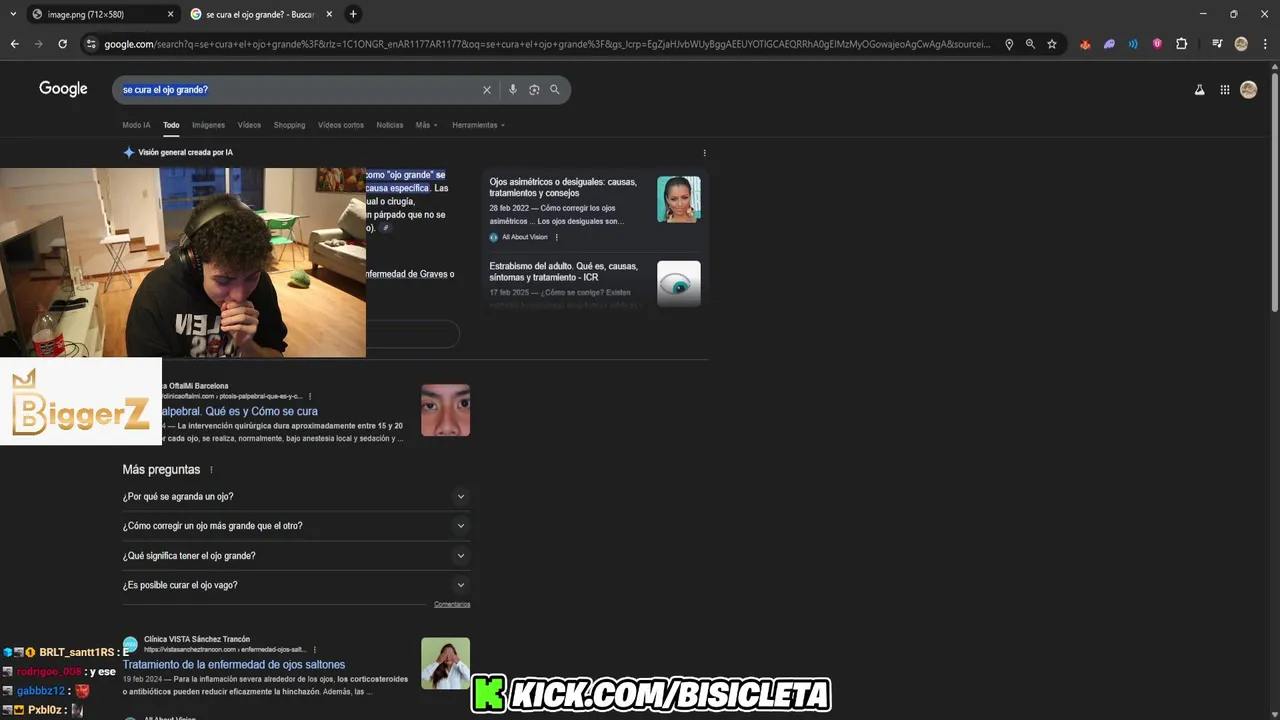This screenshot has width=1280, height=720.
Task: Click inside the Google search input field
Action: (300, 90)
